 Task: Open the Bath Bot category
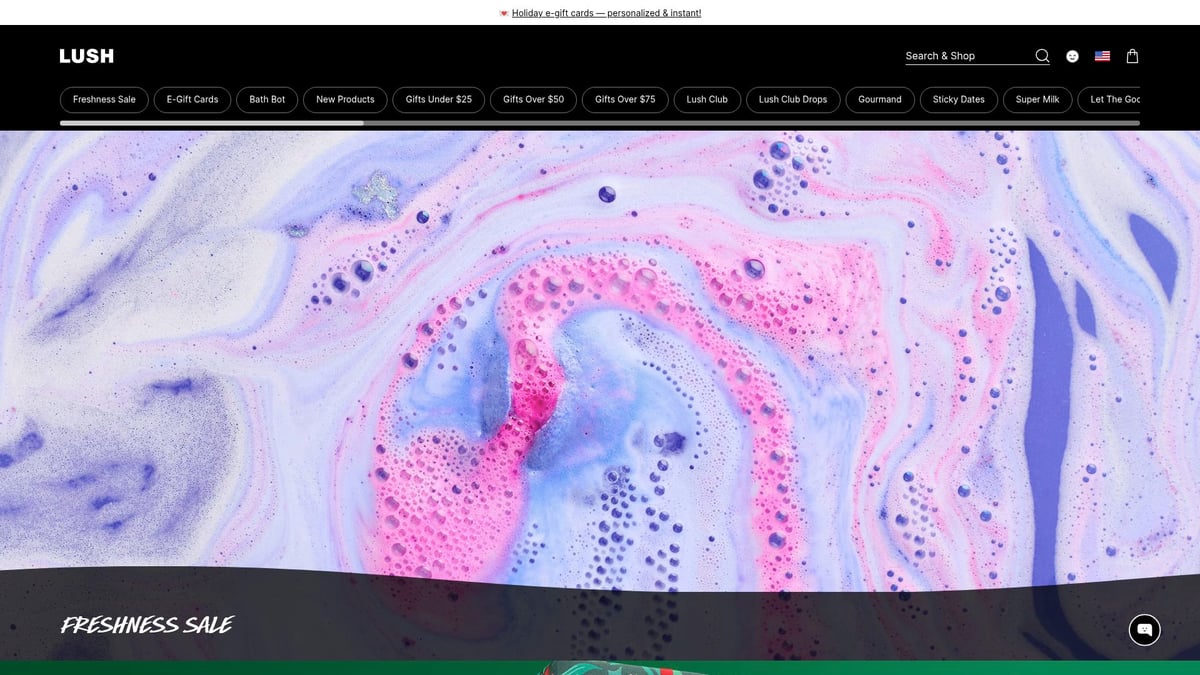click(x=267, y=100)
